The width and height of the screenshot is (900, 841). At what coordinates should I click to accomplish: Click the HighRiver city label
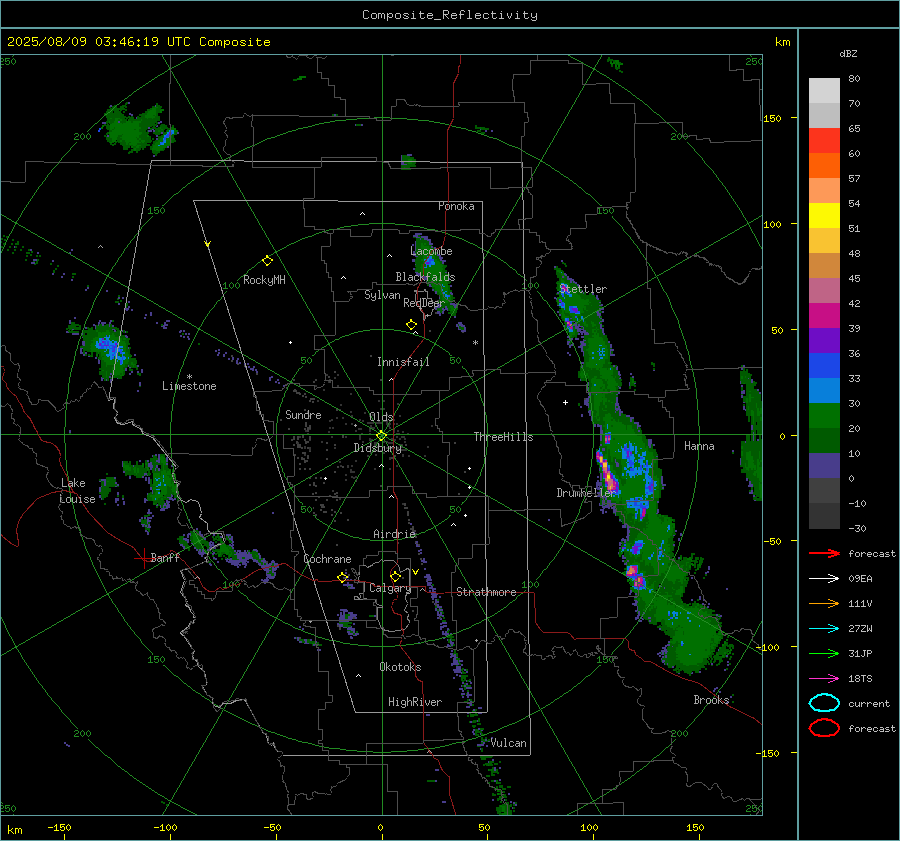(x=415, y=702)
